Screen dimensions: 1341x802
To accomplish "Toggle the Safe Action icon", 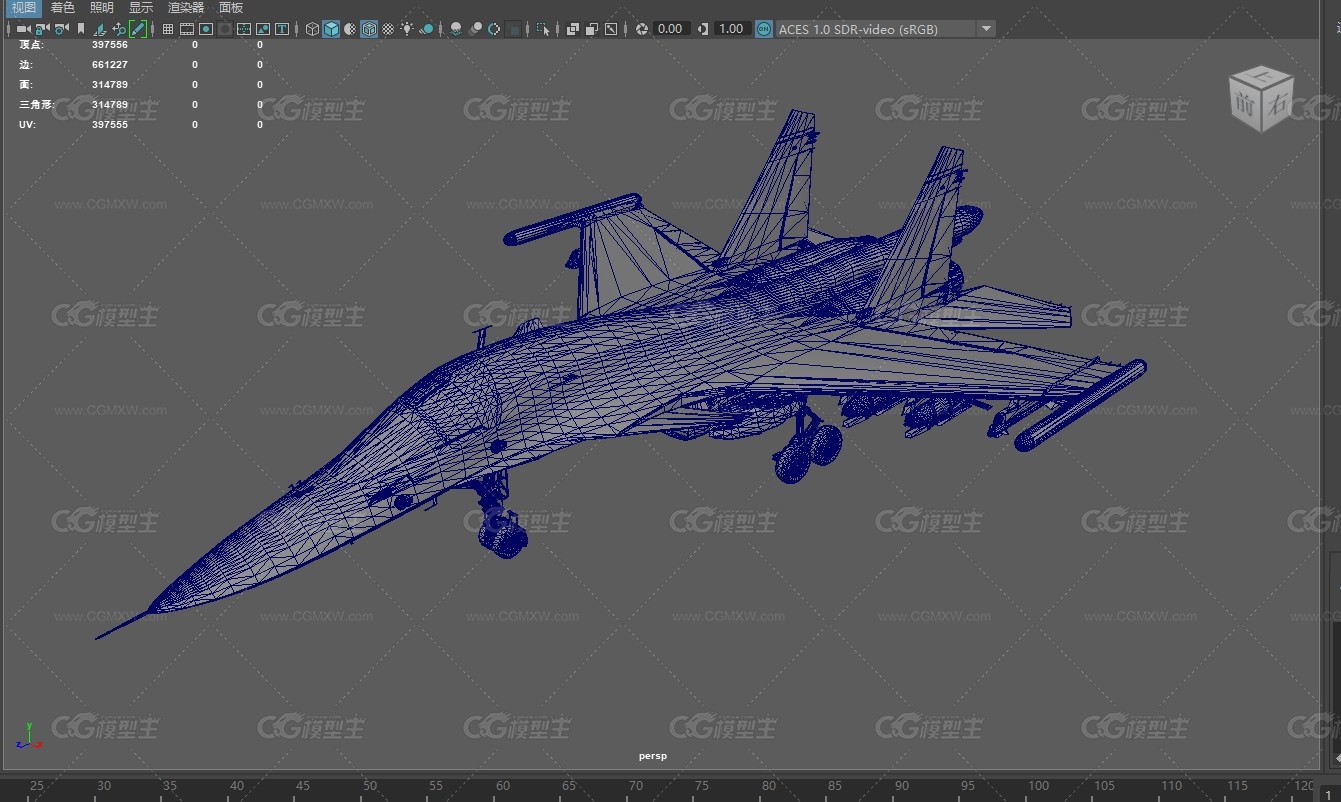I will click(x=263, y=29).
